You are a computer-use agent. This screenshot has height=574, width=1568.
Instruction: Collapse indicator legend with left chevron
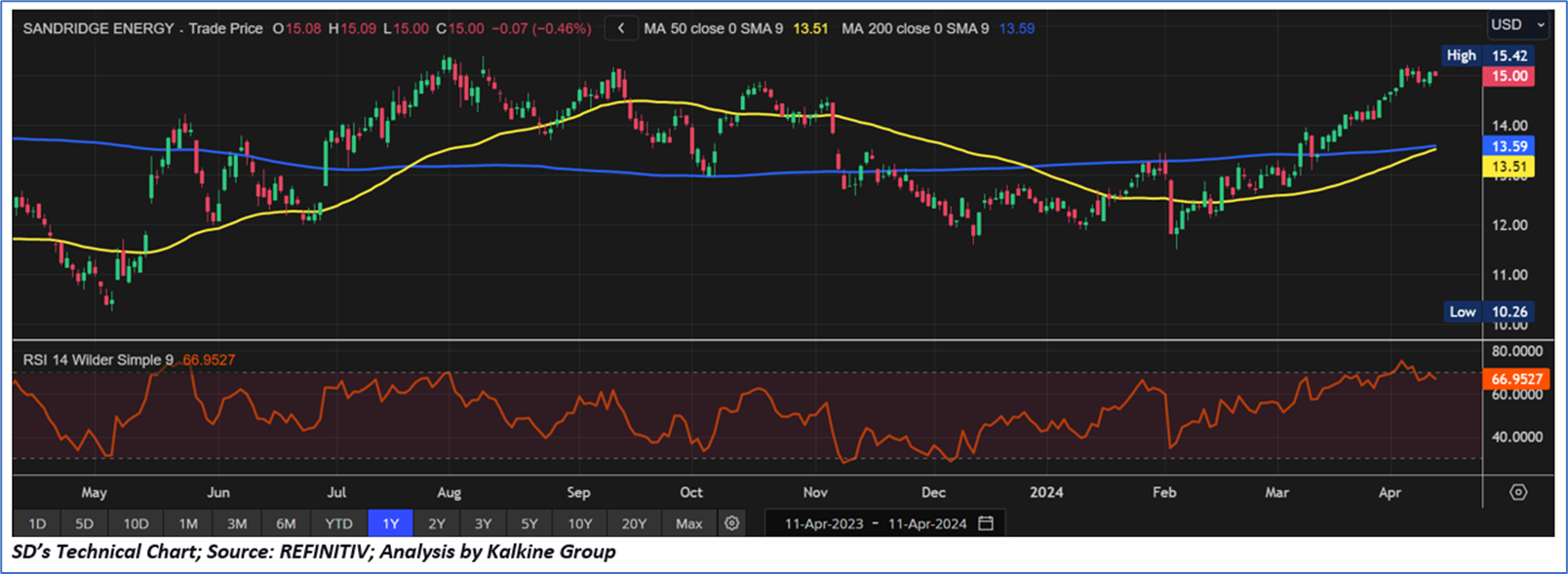[x=621, y=28]
